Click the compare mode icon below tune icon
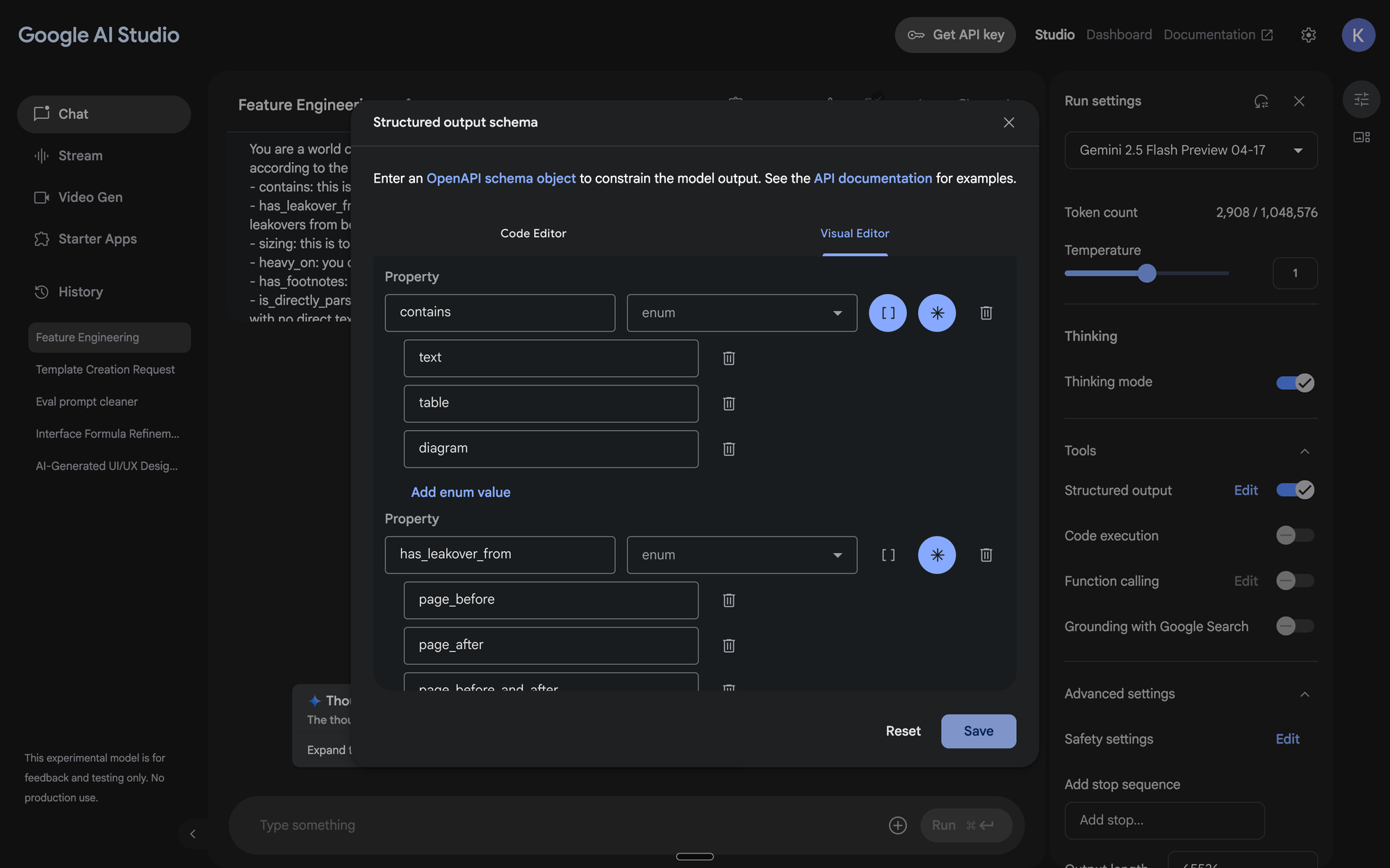Viewport: 1390px width, 868px height. tap(1362, 137)
